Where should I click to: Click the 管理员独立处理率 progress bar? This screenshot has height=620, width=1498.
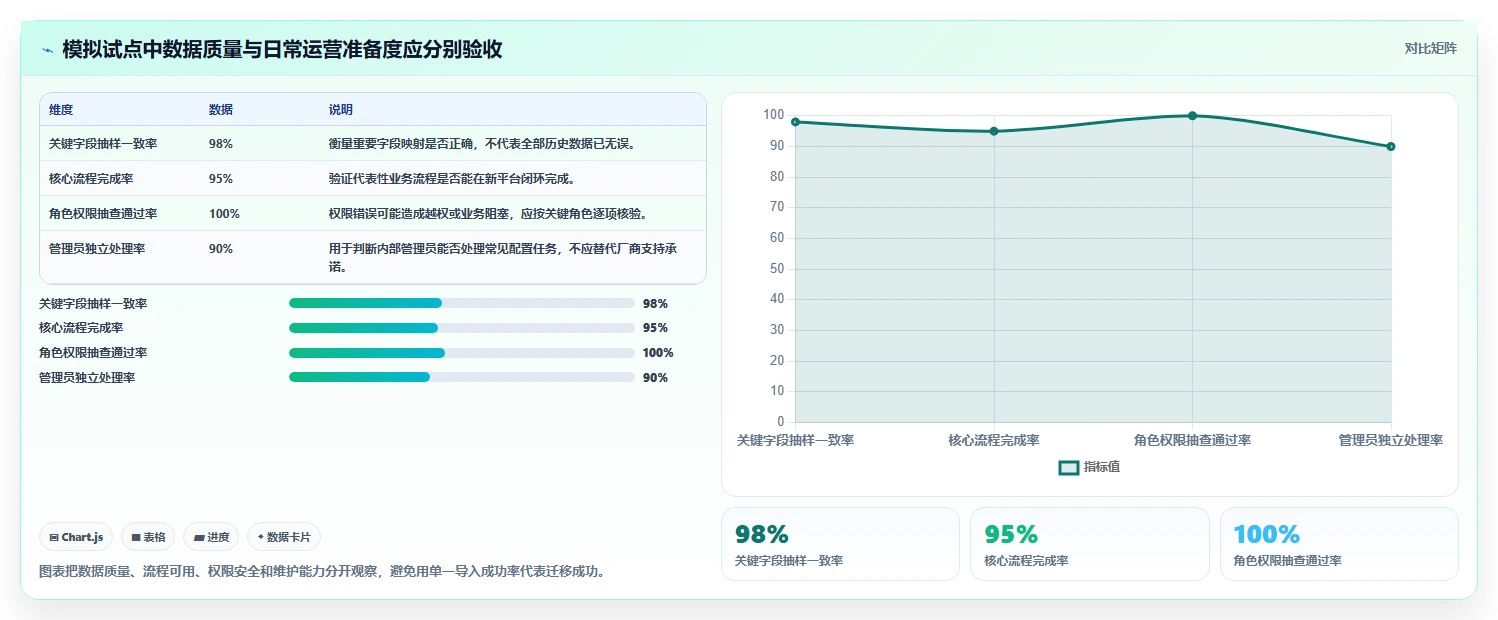(x=462, y=377)
